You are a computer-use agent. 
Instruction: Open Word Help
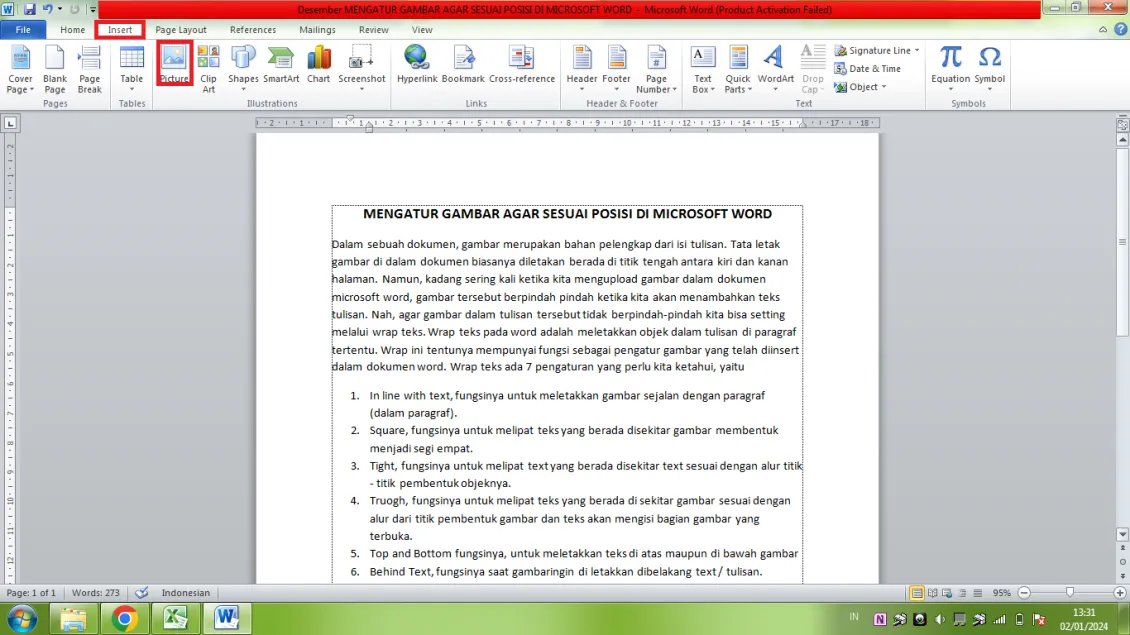click(x=1120, y=30)
